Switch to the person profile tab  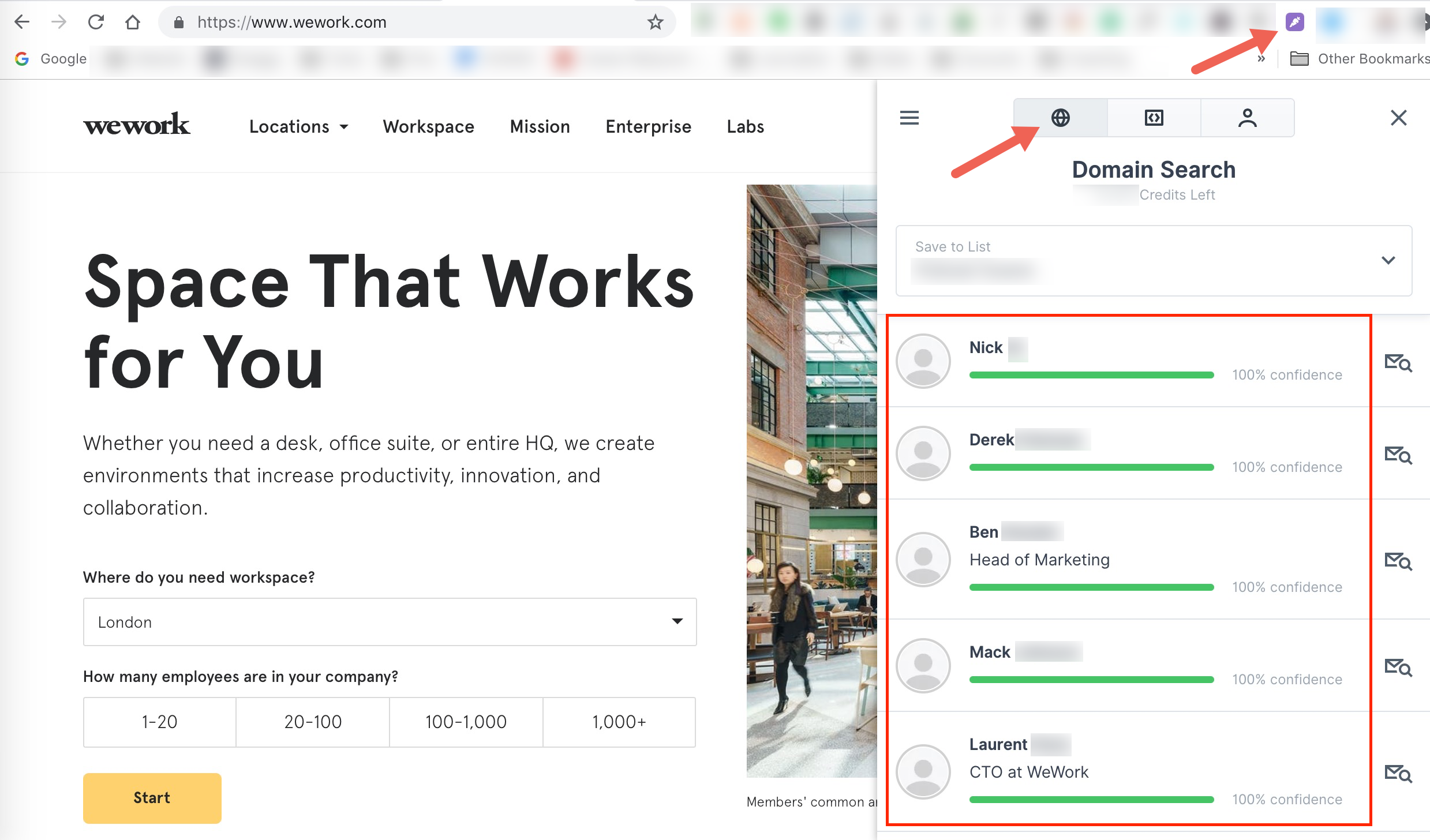point(1247,118)
